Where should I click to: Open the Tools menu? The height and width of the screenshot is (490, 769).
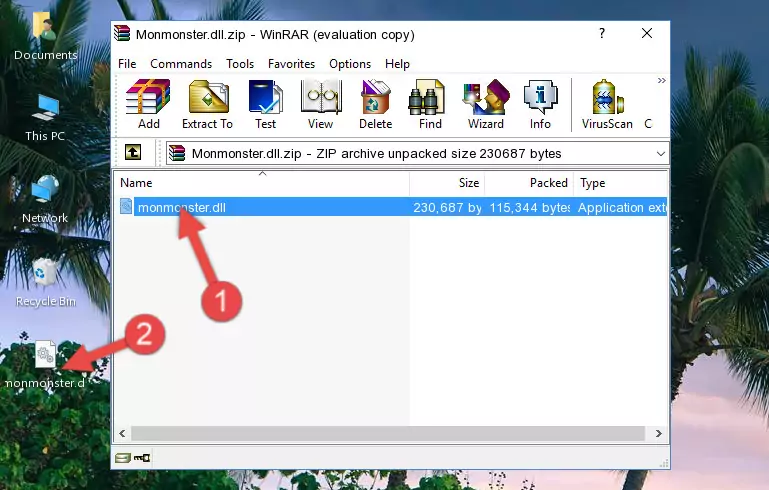coord(240,64)
